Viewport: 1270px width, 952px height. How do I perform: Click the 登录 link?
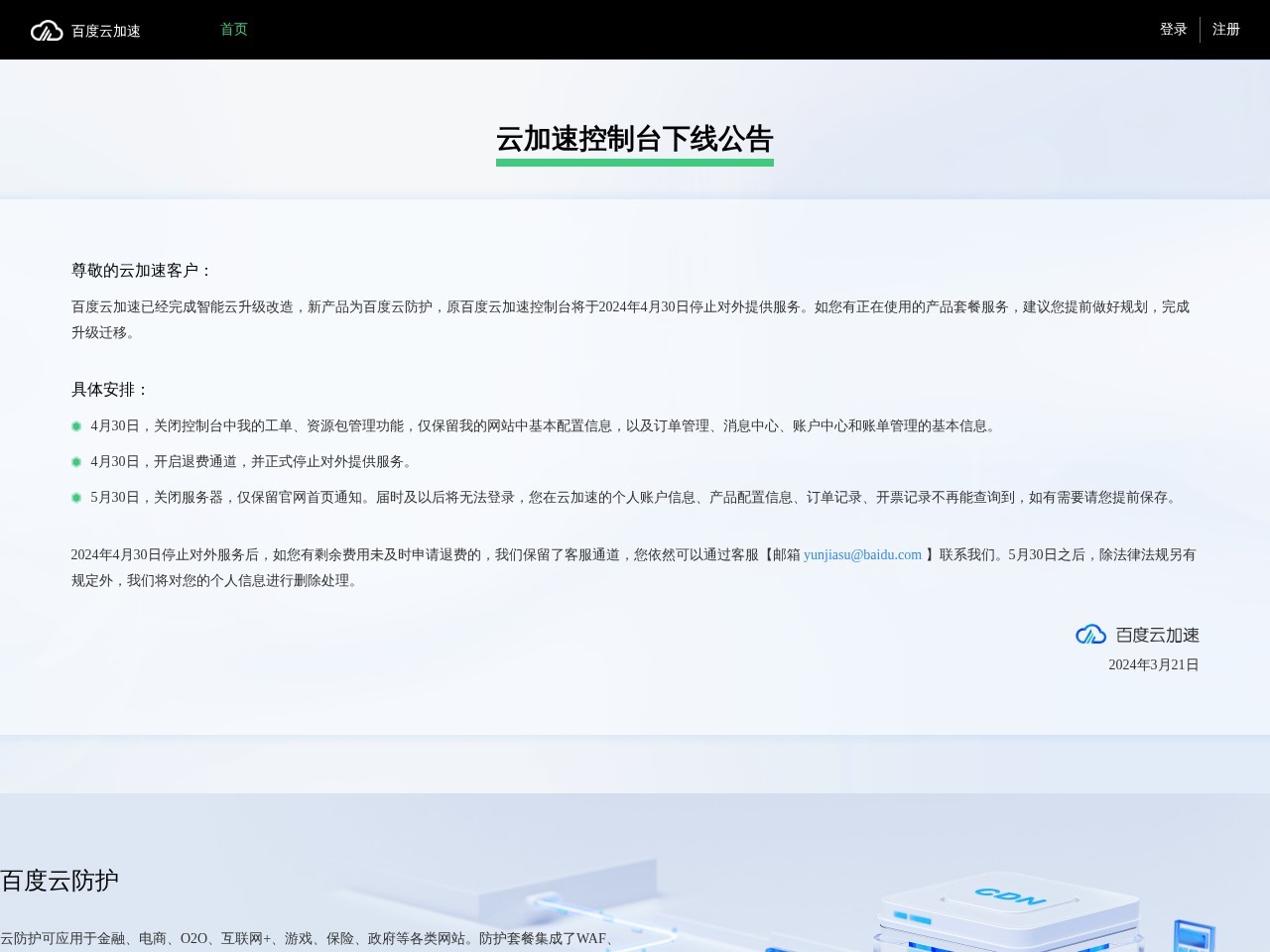(1173, 30)
